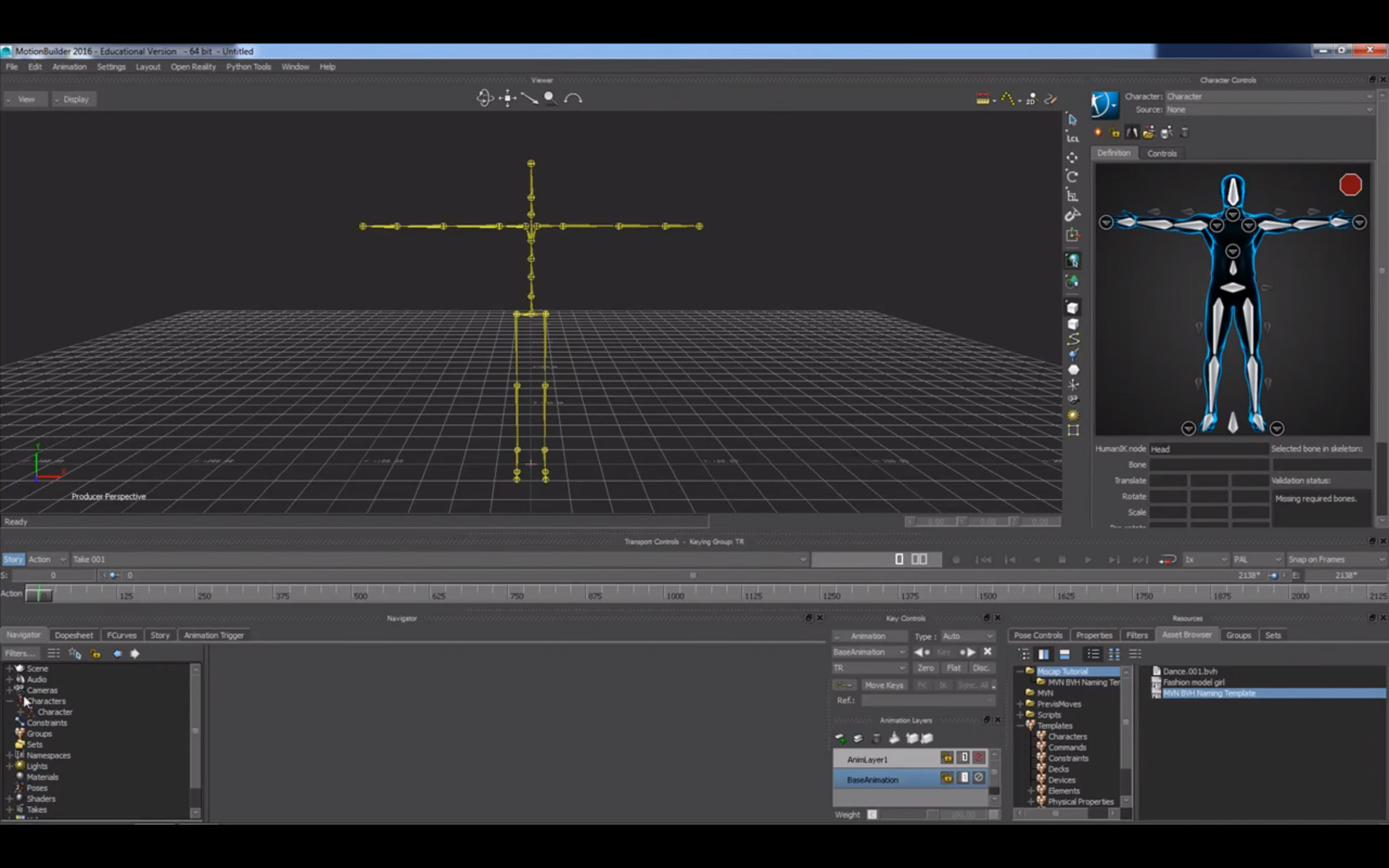Image resolution: width=1389 pixels, height=868 pixels.
Task: Click the Zero button in Key Controls
Action: coord(925,668)
